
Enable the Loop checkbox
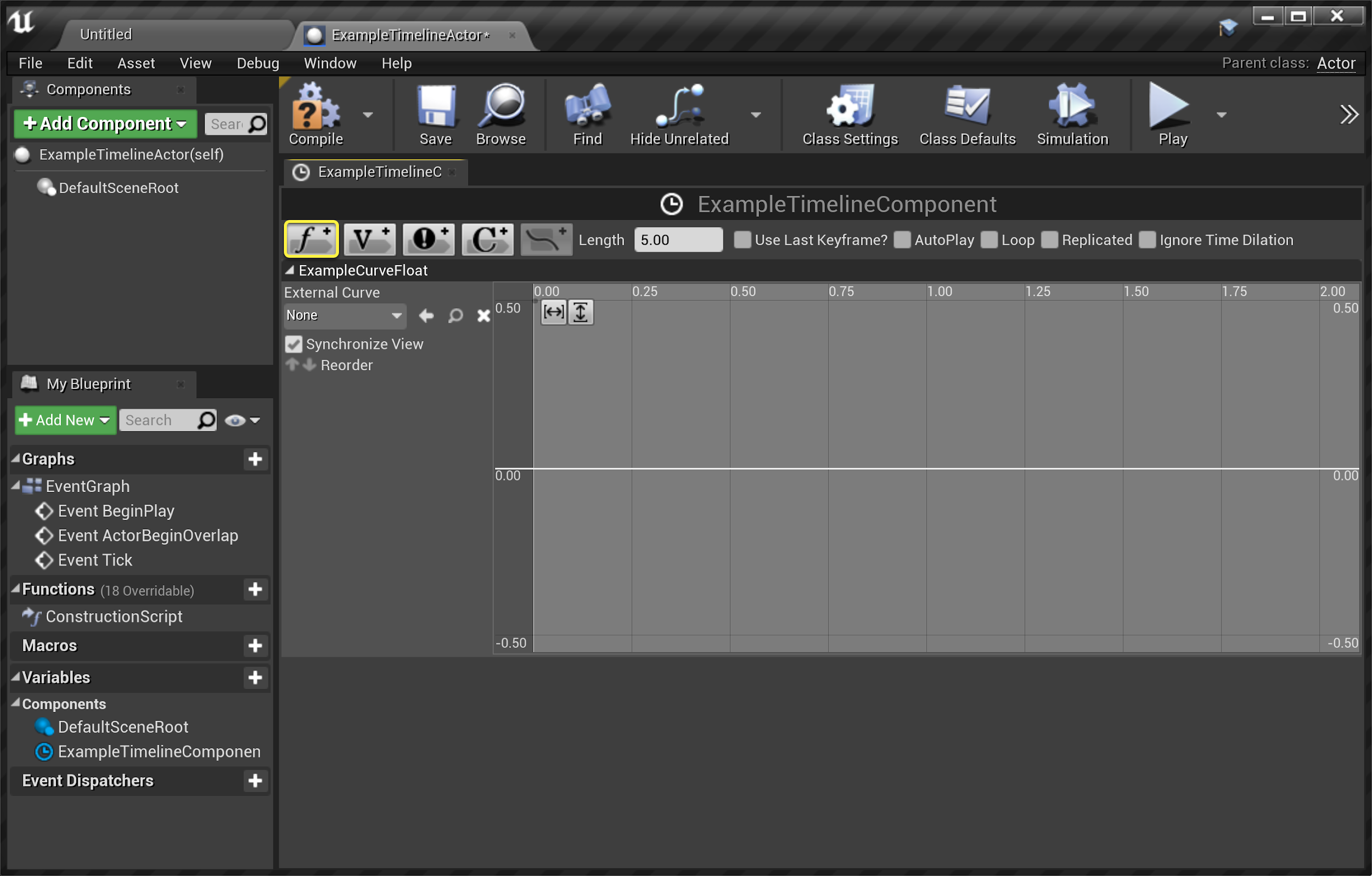coord(989,240)
